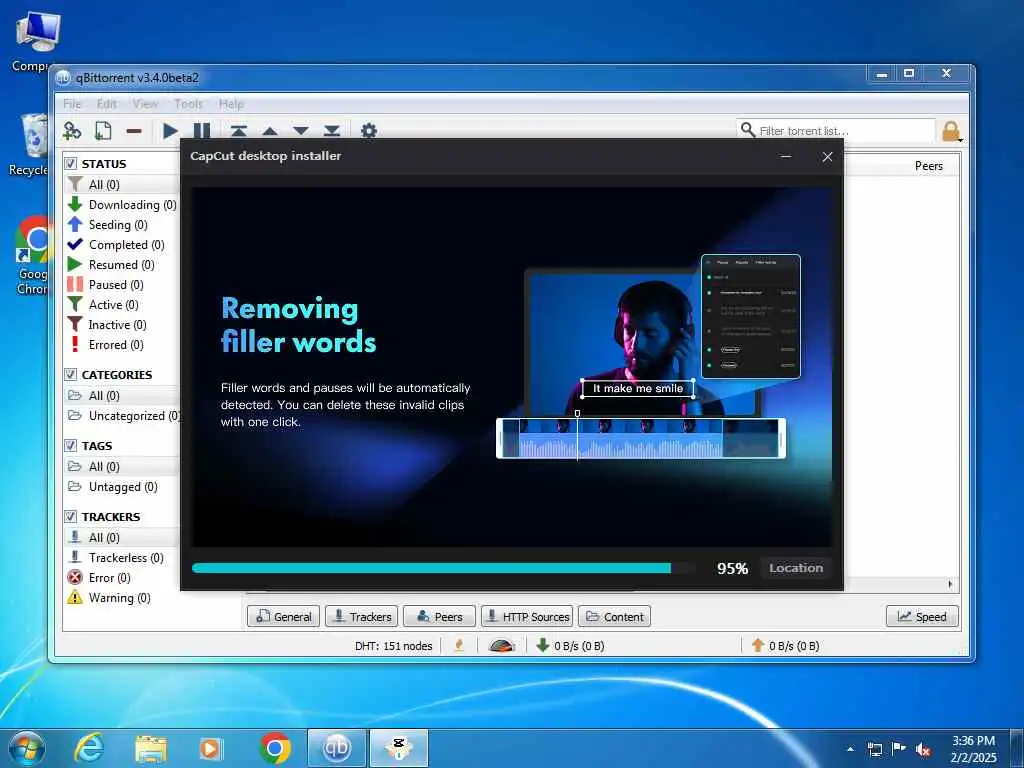The width and height of the screenshot is (1024, 768).
Task: Click the Location button in CapCut installer
Action: click(x=795, y=568)
